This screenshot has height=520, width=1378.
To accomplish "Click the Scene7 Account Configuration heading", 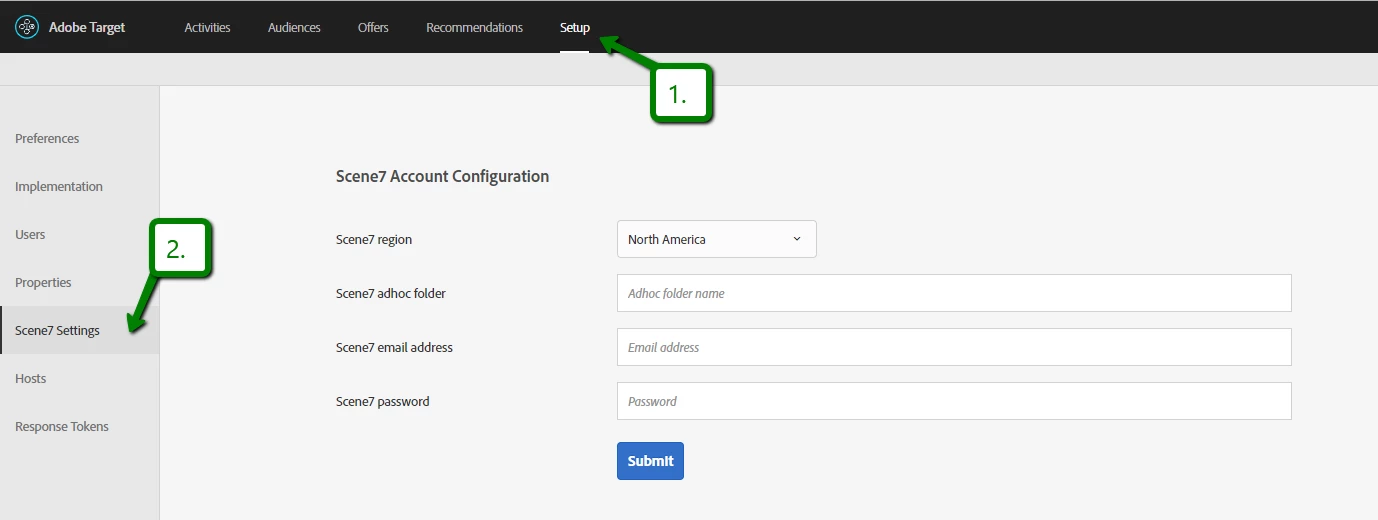I will point(442,176).
